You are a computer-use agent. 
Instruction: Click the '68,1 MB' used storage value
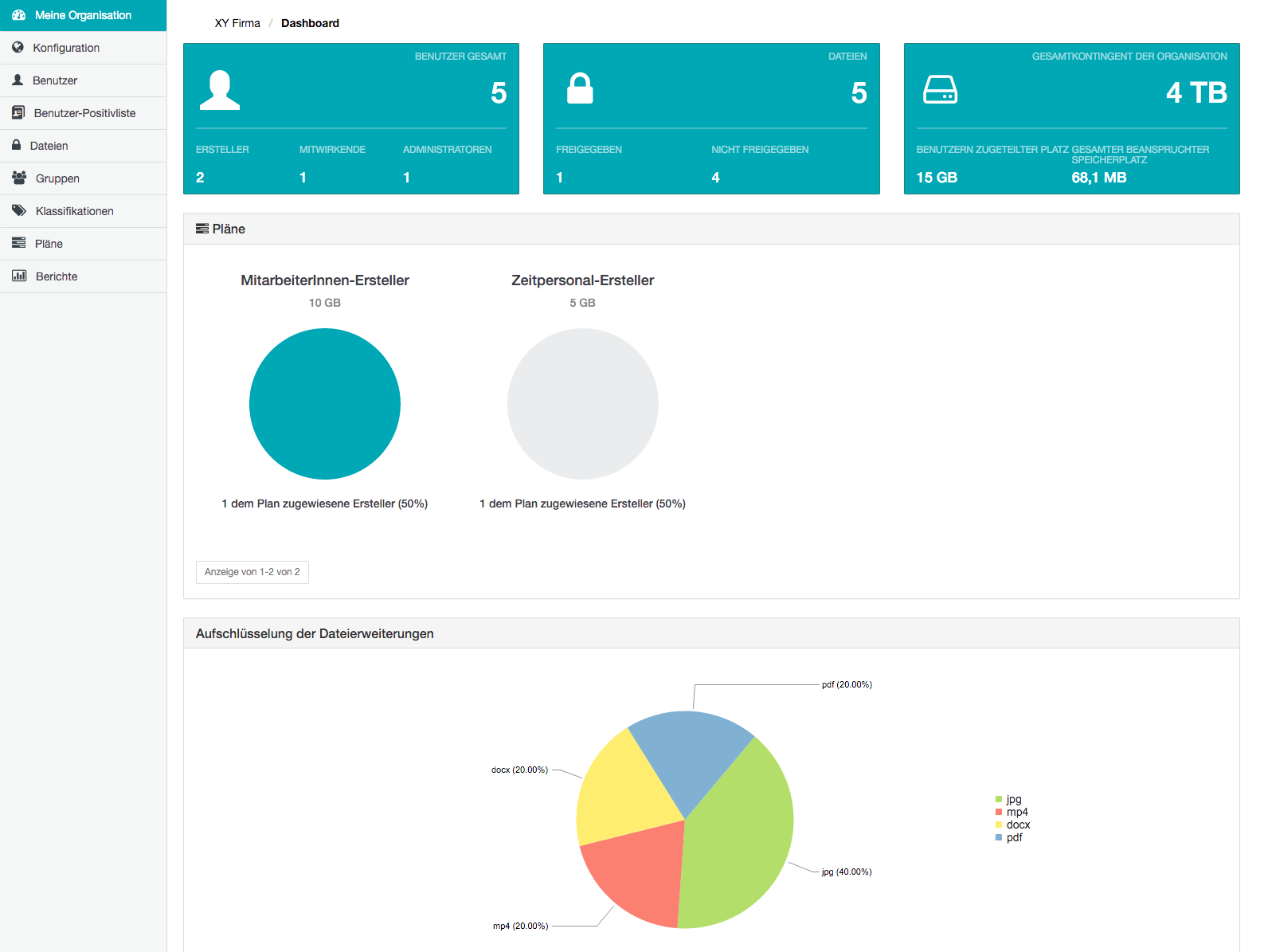coord(1099,178)
